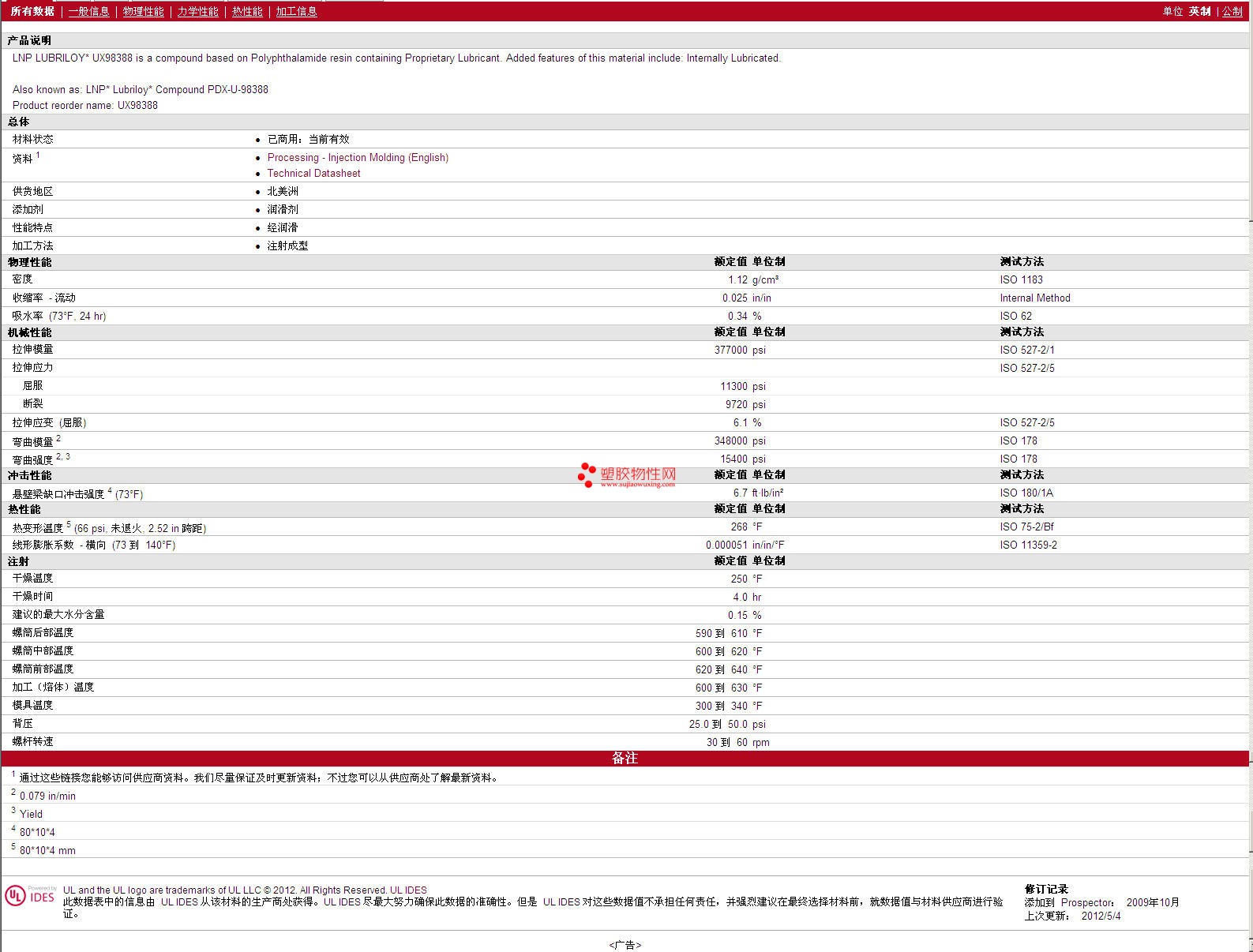Click the UL IDES link after 'All Rights Reserved'
This screenshot has width=1253, height=952.
point(408,890)
